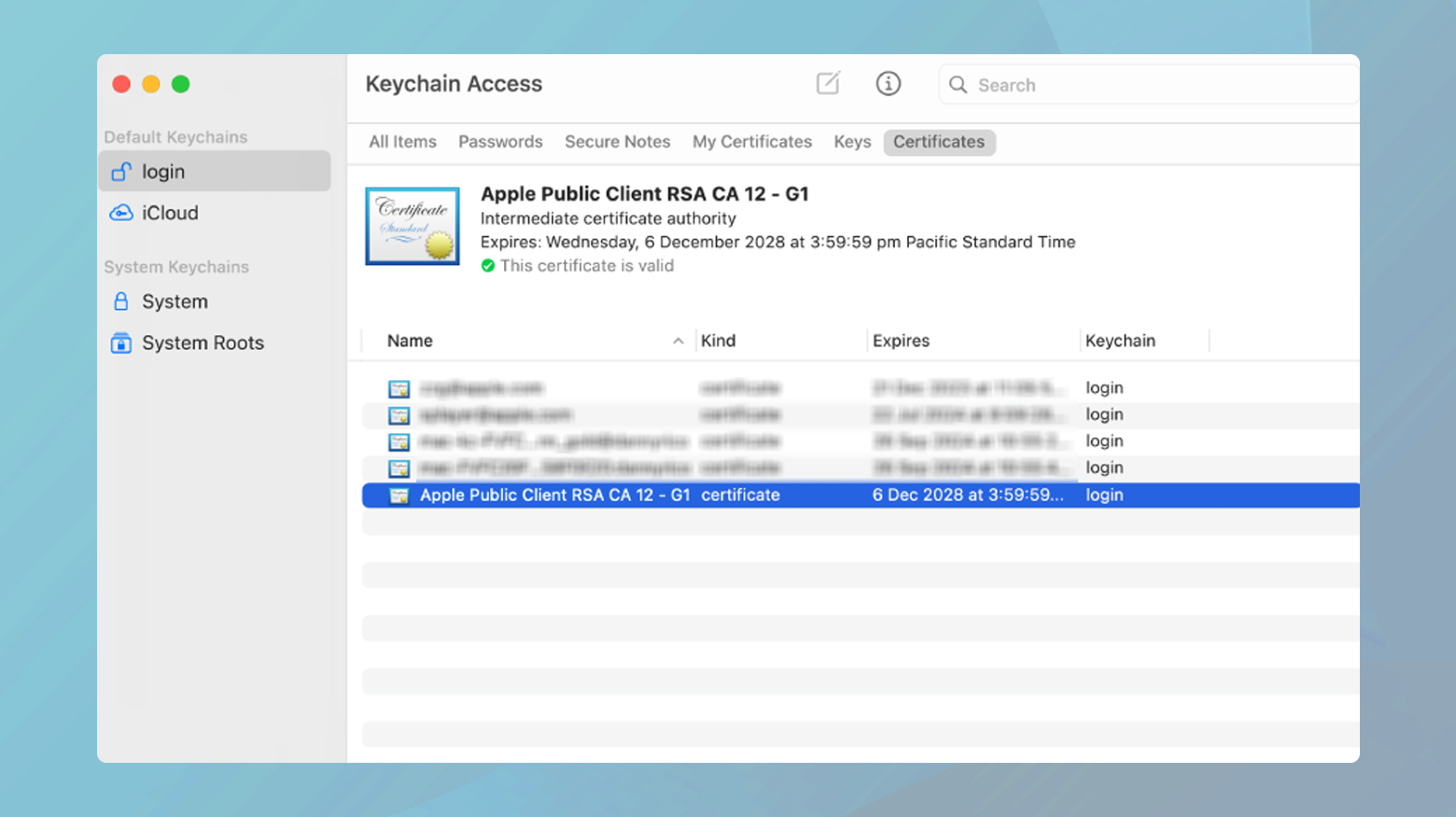Click the locked padlock beside System keychain

120,301
